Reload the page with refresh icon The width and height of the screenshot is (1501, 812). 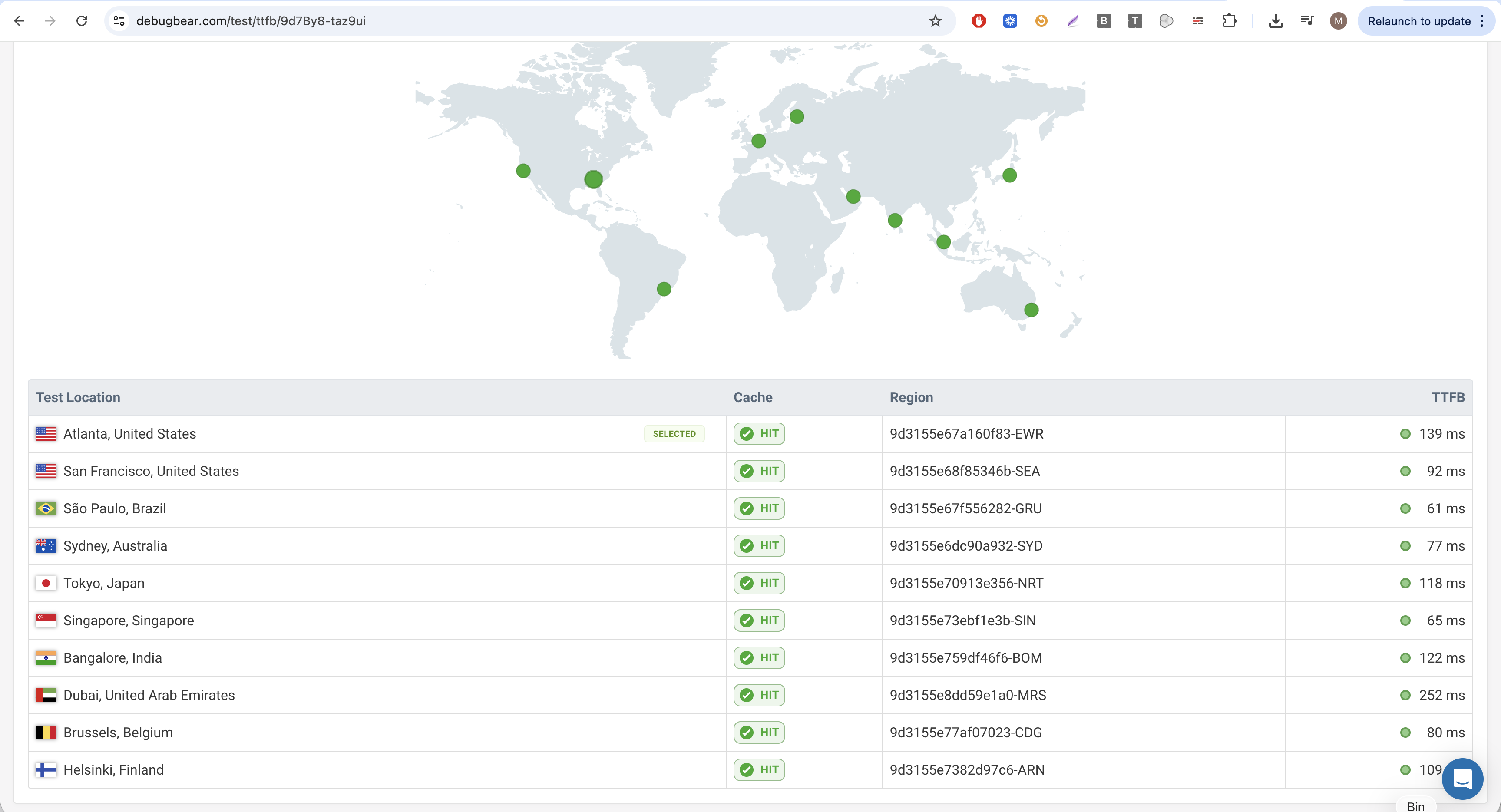82,21
